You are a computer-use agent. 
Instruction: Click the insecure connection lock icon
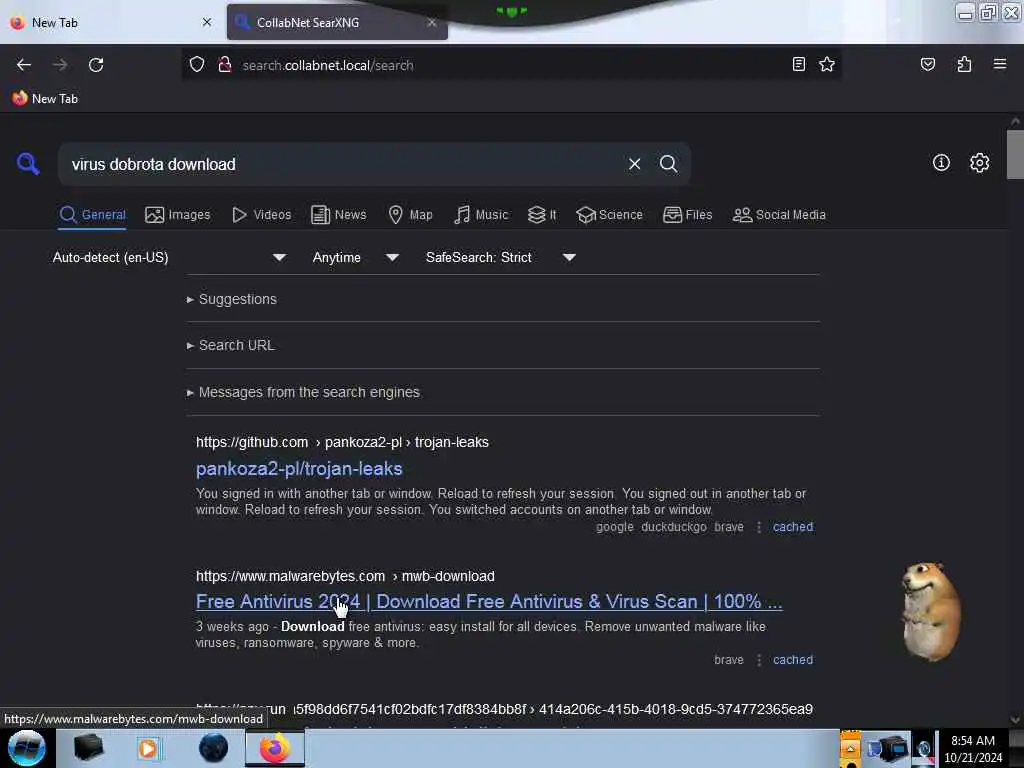[225, 65]
